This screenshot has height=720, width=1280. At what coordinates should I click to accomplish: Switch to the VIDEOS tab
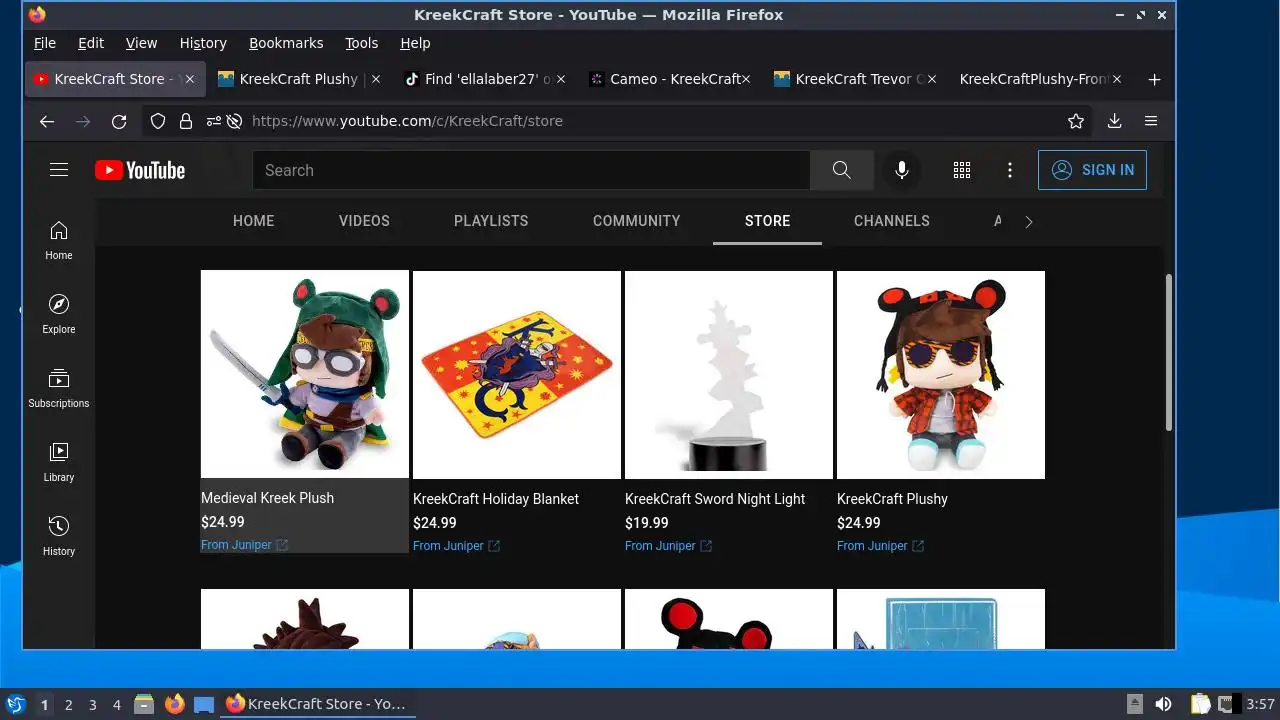click(x=364, y=221)
